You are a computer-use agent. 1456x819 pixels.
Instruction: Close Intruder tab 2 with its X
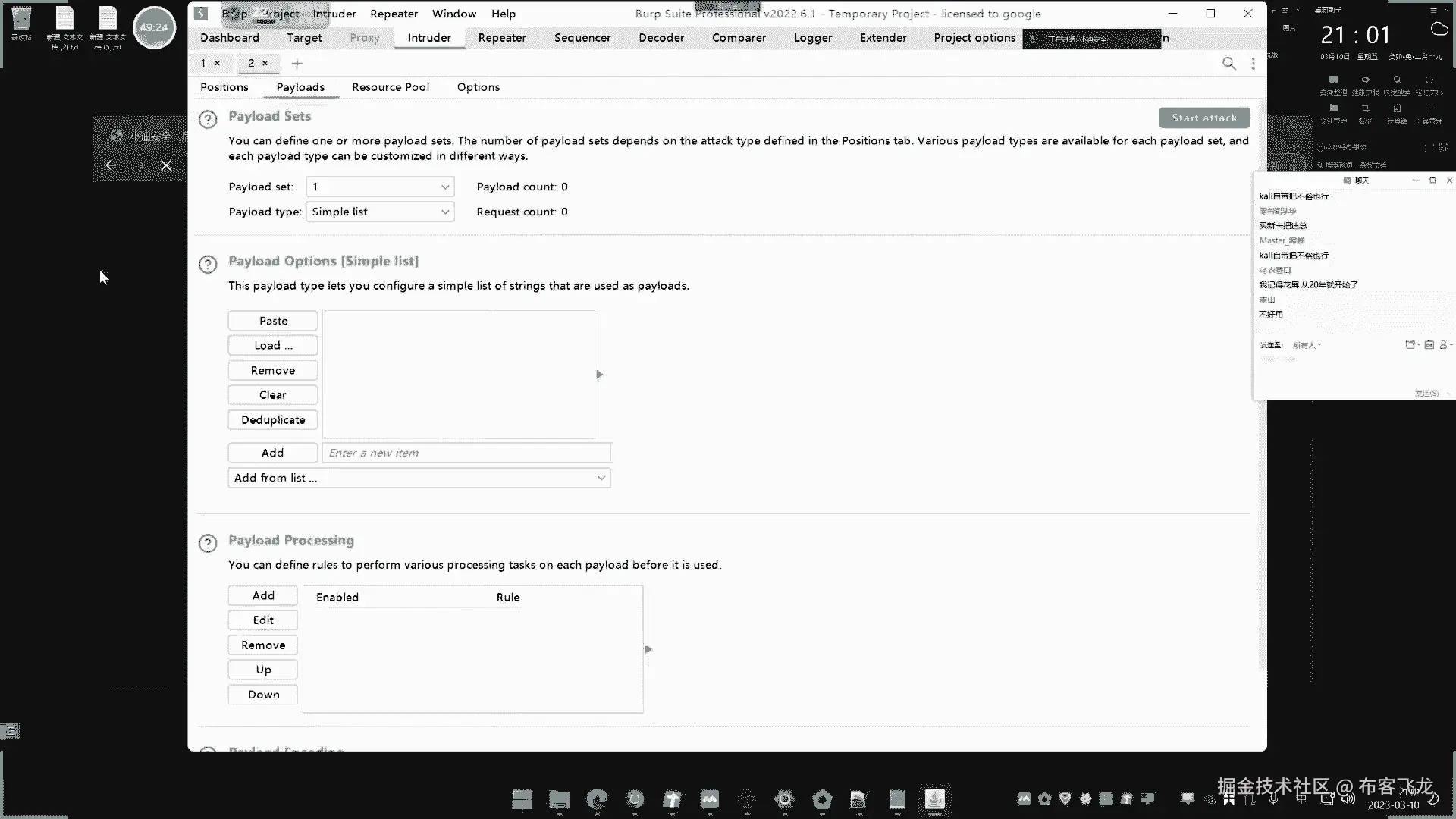(265, 64)
